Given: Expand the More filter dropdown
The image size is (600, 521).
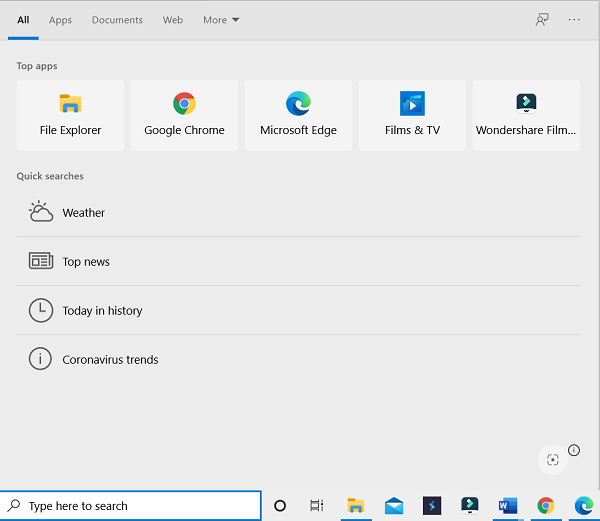Looking at the screenshot, I should pyautogui.click(x=221, y=20).
